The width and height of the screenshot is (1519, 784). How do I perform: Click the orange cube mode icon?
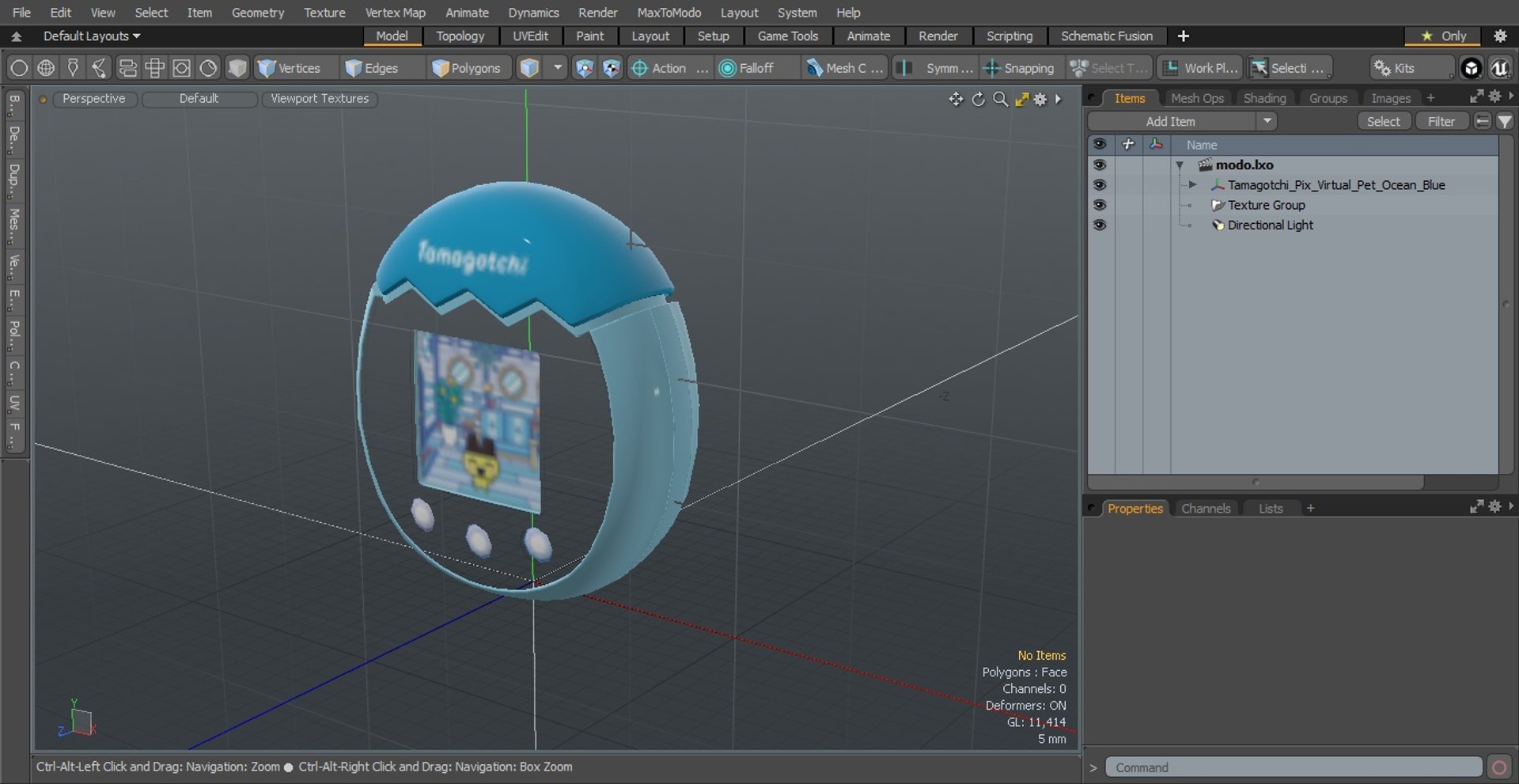pos(529,68)
